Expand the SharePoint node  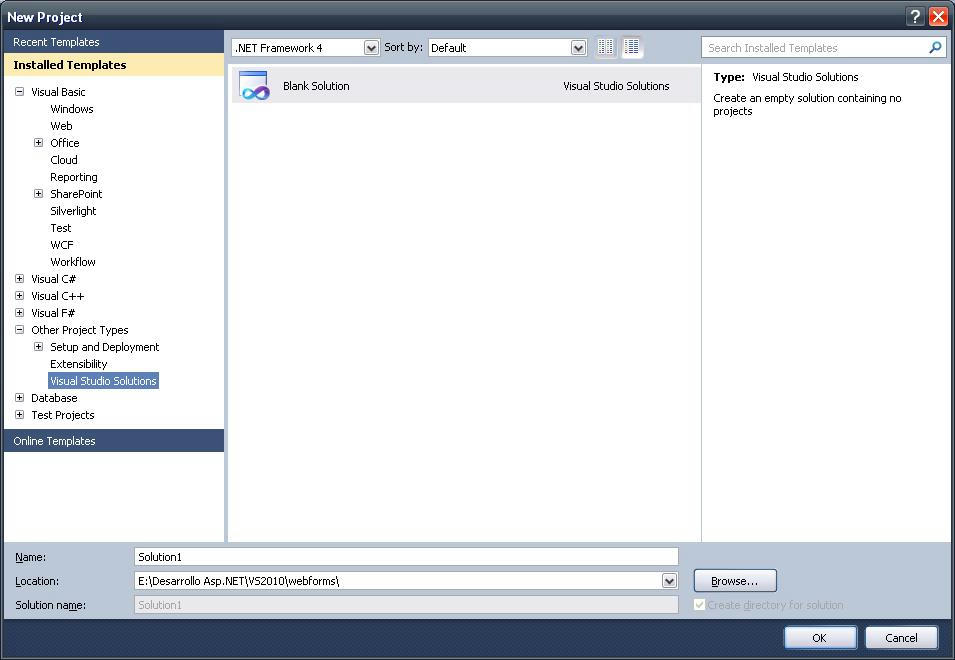(x=38, y=194)
